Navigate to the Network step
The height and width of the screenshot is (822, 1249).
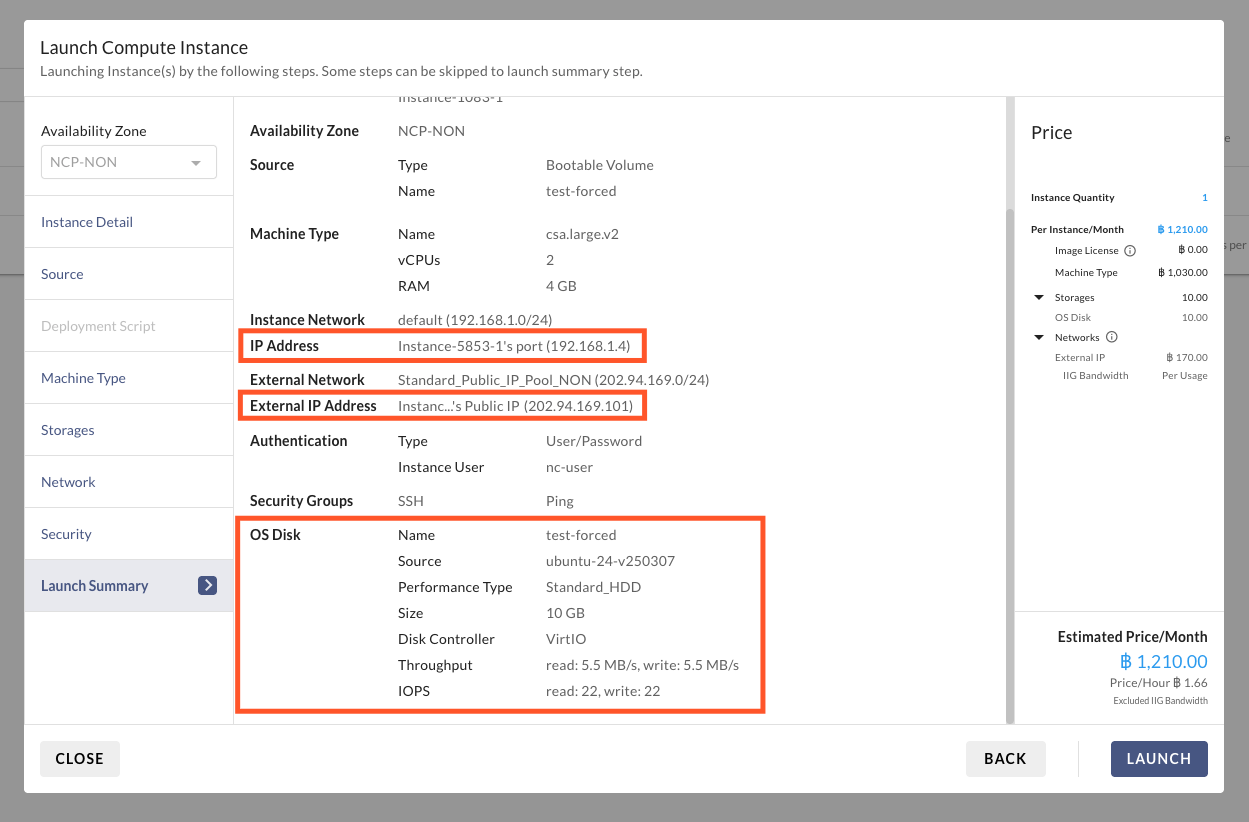click(x=68, y=482)
